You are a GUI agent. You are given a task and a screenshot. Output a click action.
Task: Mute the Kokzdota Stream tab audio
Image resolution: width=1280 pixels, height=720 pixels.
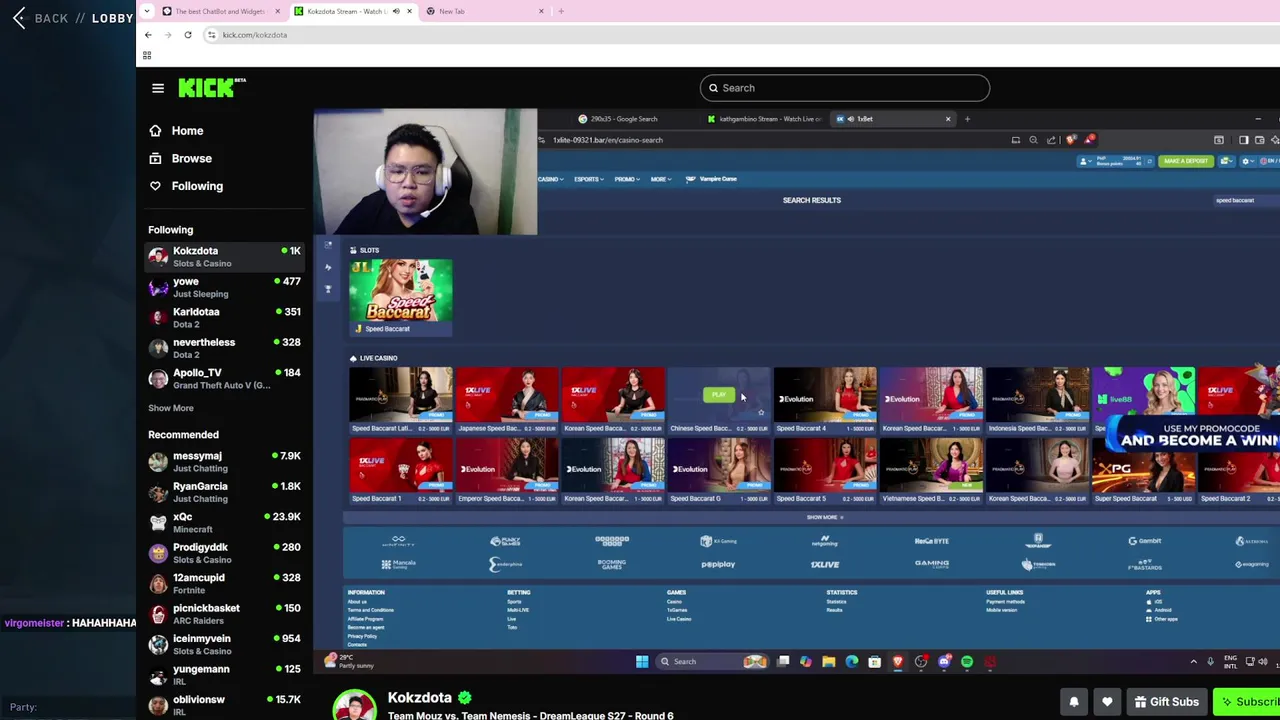(396, 11)
